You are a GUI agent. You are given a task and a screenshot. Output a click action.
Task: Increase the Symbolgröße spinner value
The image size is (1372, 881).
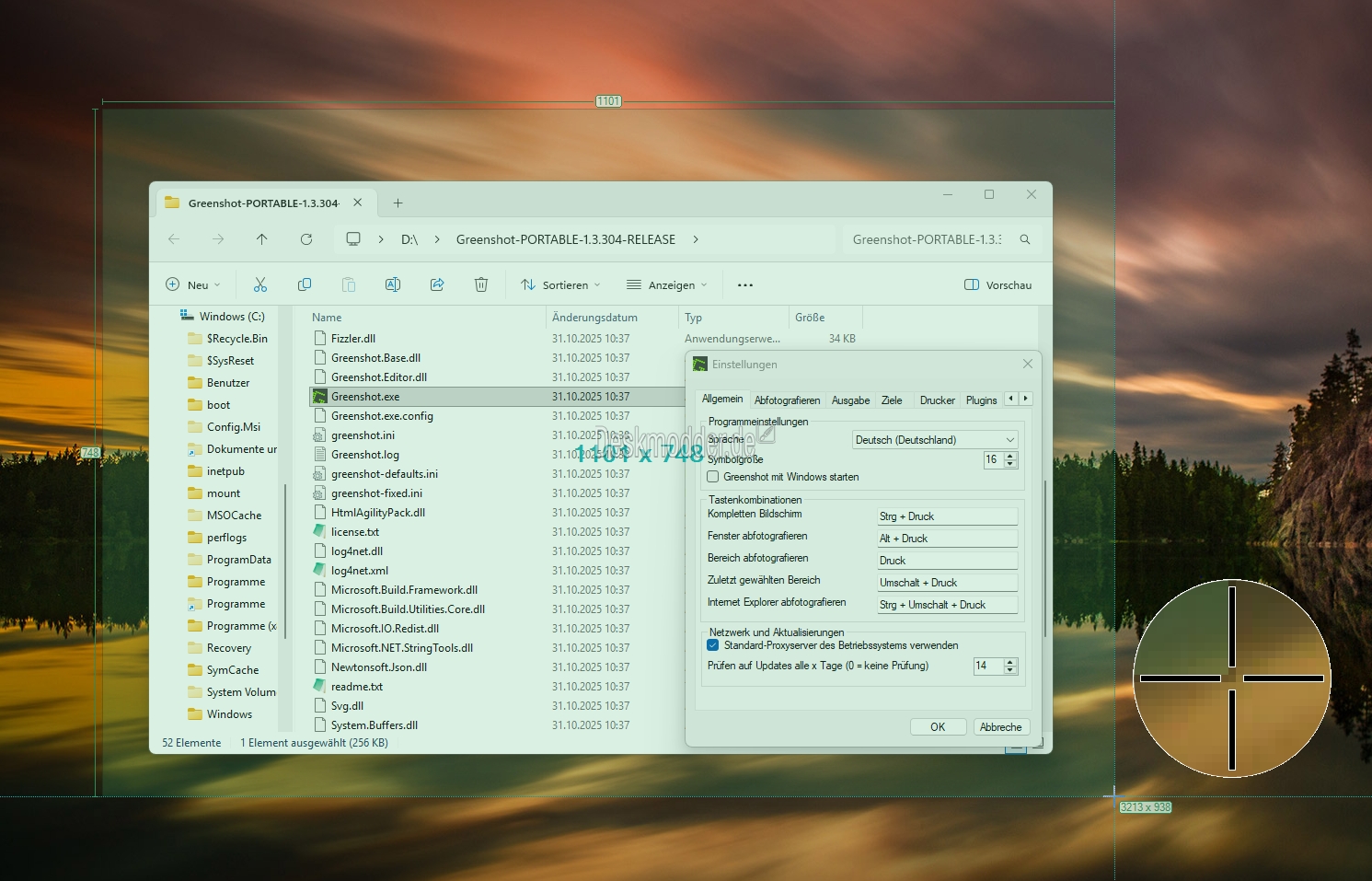coord(1010,456)
